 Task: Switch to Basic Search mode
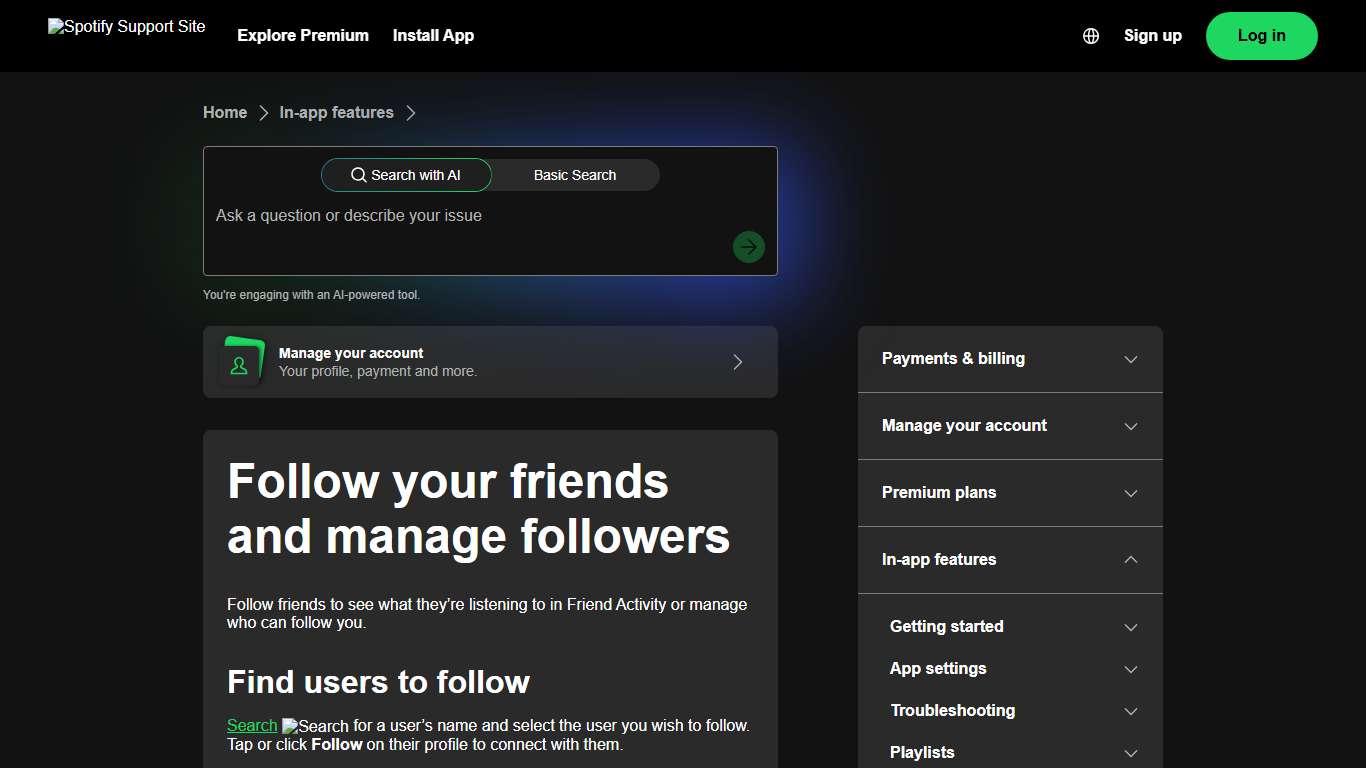[x=575, y=175]
